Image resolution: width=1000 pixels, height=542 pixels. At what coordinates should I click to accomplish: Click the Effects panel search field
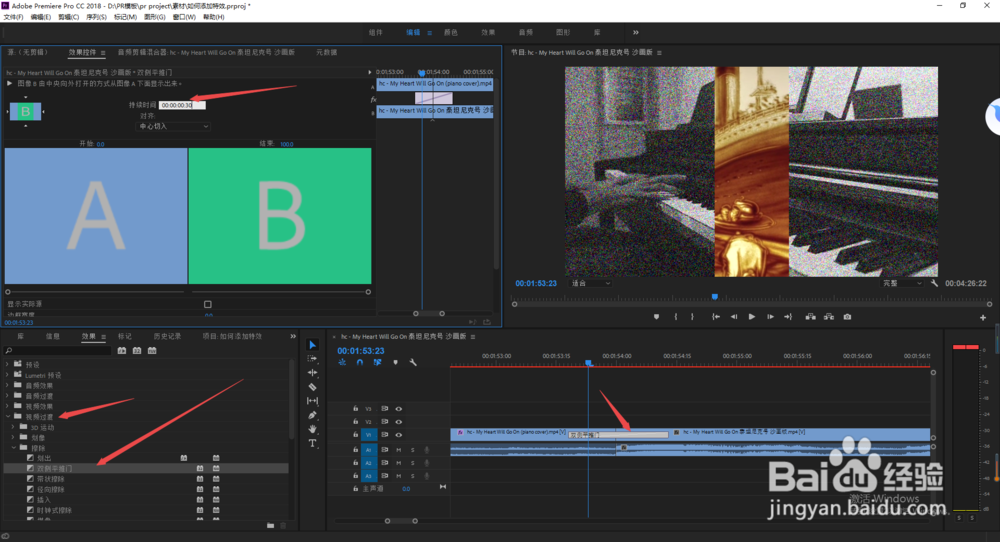tap(59, 351)
